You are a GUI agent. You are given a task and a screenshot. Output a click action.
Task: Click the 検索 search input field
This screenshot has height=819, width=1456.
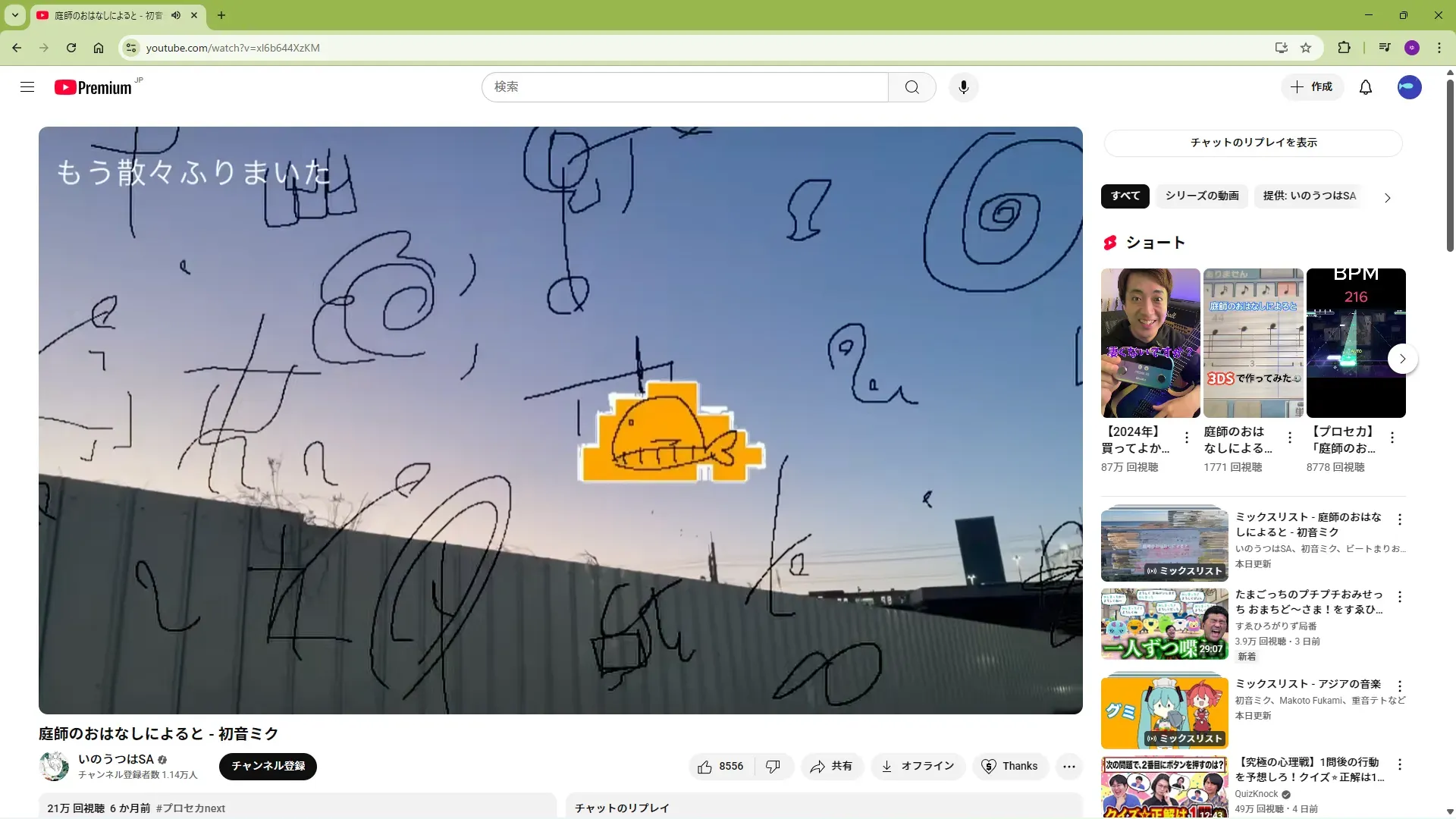coord(685,87)
